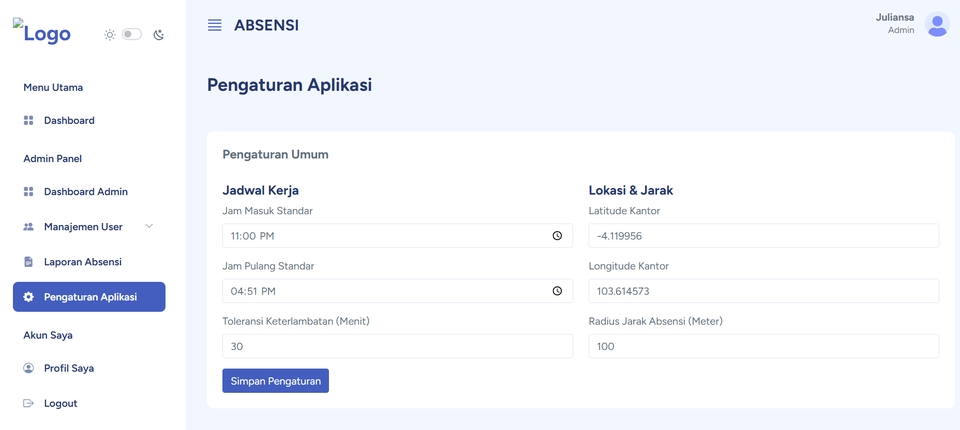The height and width of the screenshot is (430, 960).
Task: Toggle the dark mode switch
Action: [132, 34]
